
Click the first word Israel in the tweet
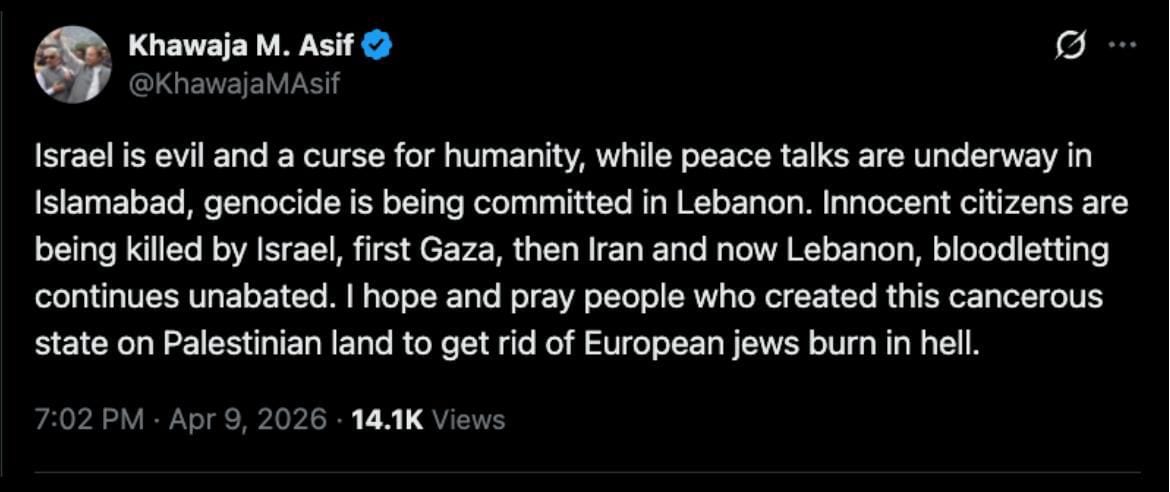click(x=67, y=158)
